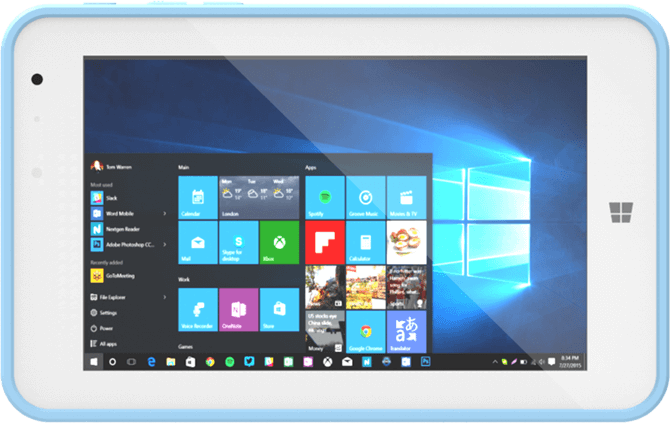The width and height of the screenshot is (670, 423).
Task: Open Task View on taskbar
Action: point(131,362)
